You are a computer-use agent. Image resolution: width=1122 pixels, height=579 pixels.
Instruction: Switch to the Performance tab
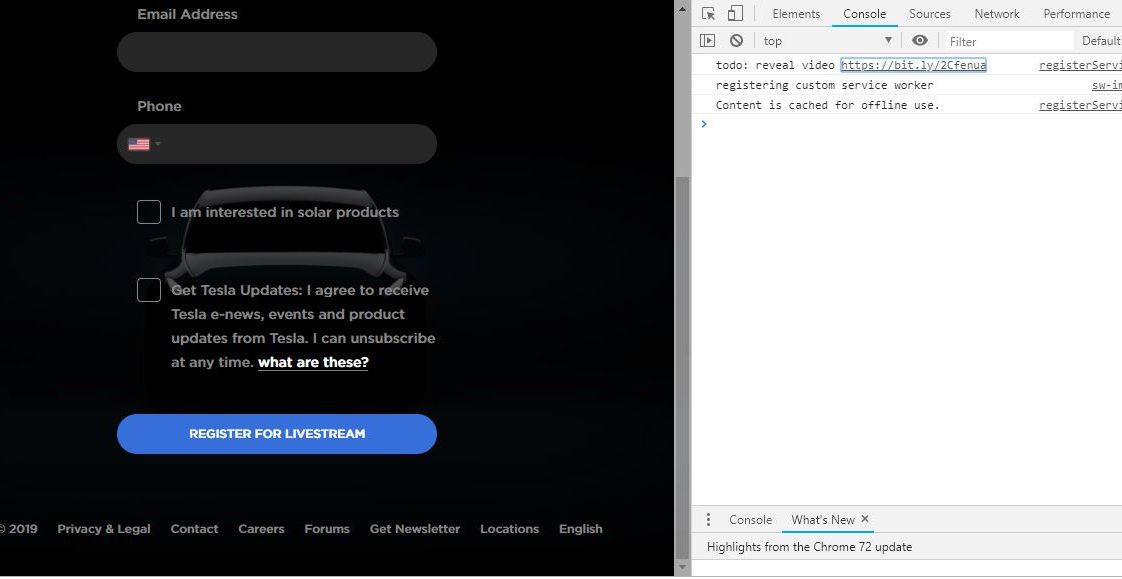click(x=1076, y=14)
